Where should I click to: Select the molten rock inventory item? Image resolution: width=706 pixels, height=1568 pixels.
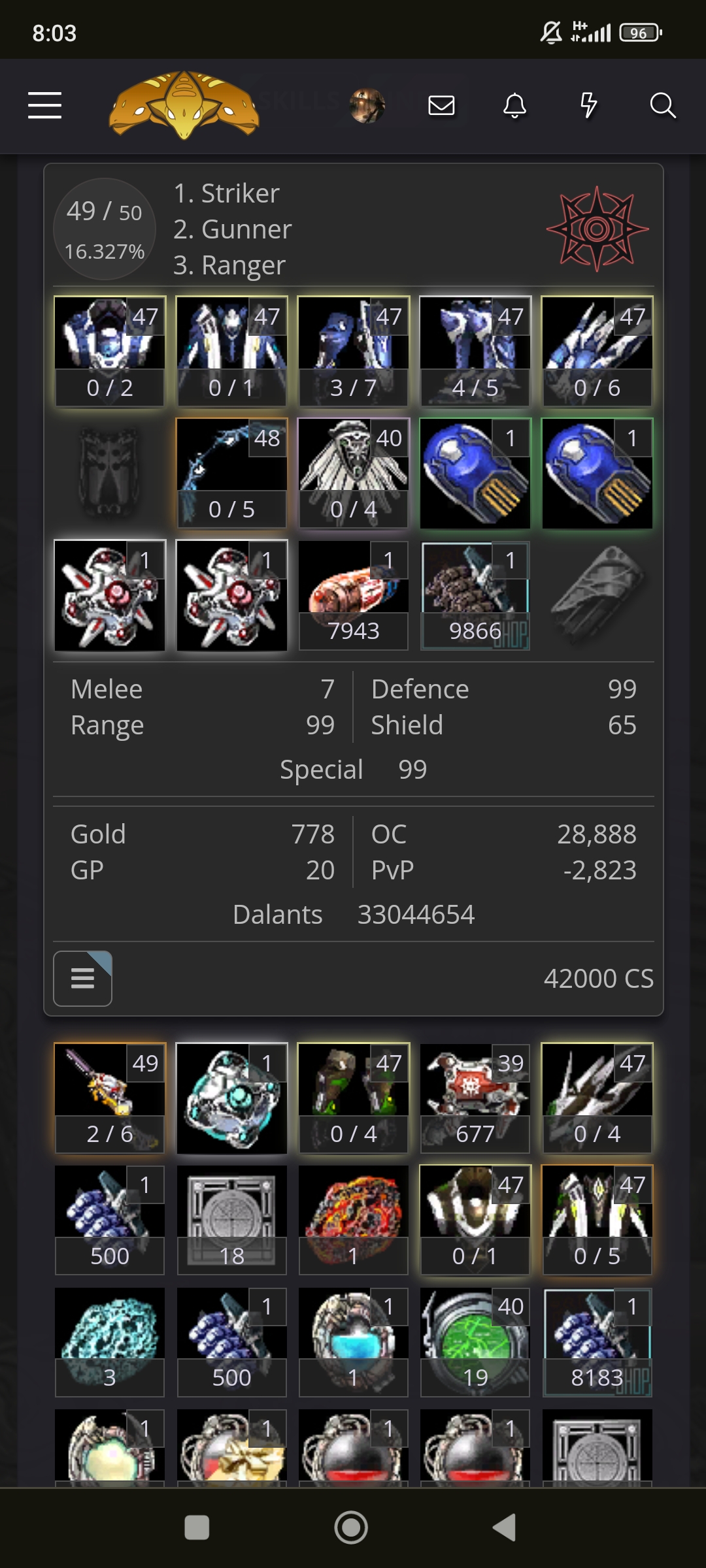point(354,1220)
